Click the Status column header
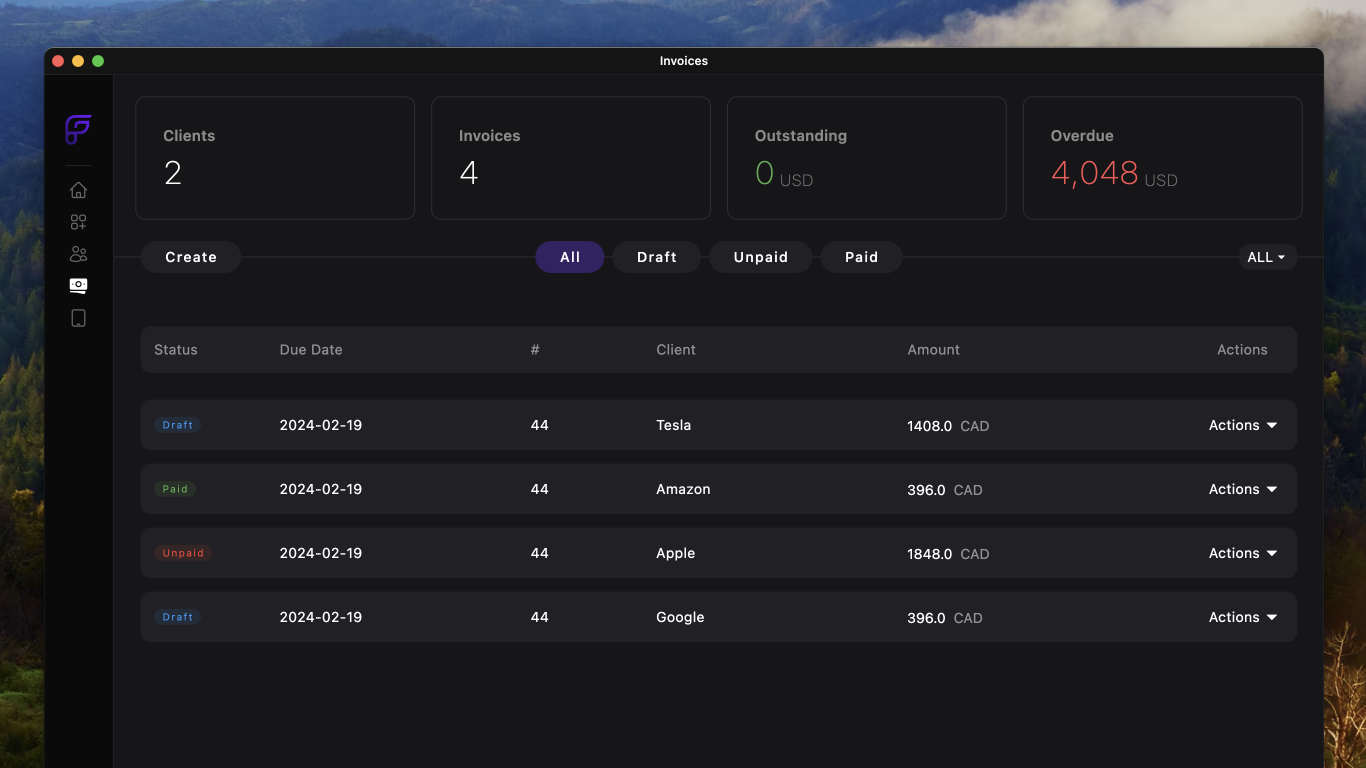 pos(176,350)
